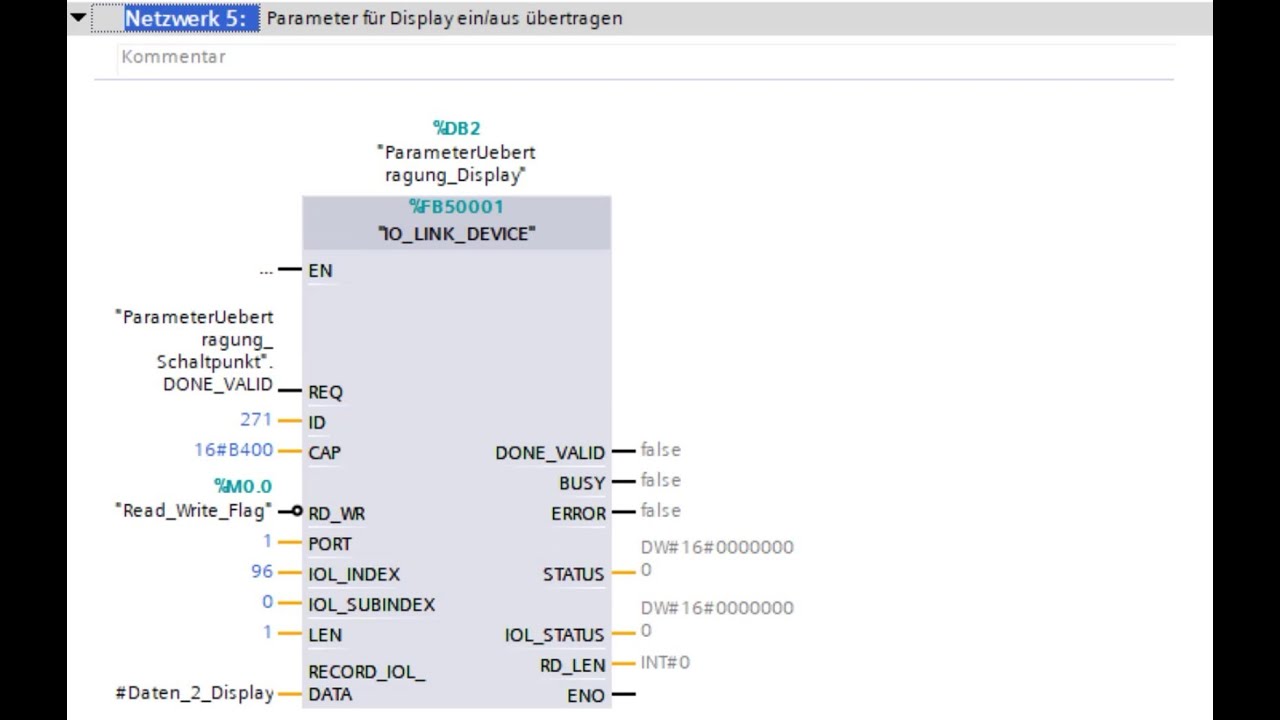Select DW#16#00000000 value at STATUS
Image resolution: width=1280 pixels, height=720 pixels.
[x=717, y=558]
